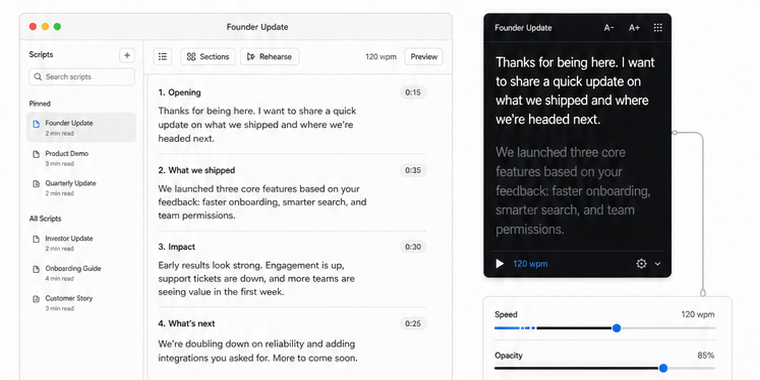The height and width of the screenshot is (380, 760).
Task: Increase teleprompter font size with A+
Action: coord(634,28)
